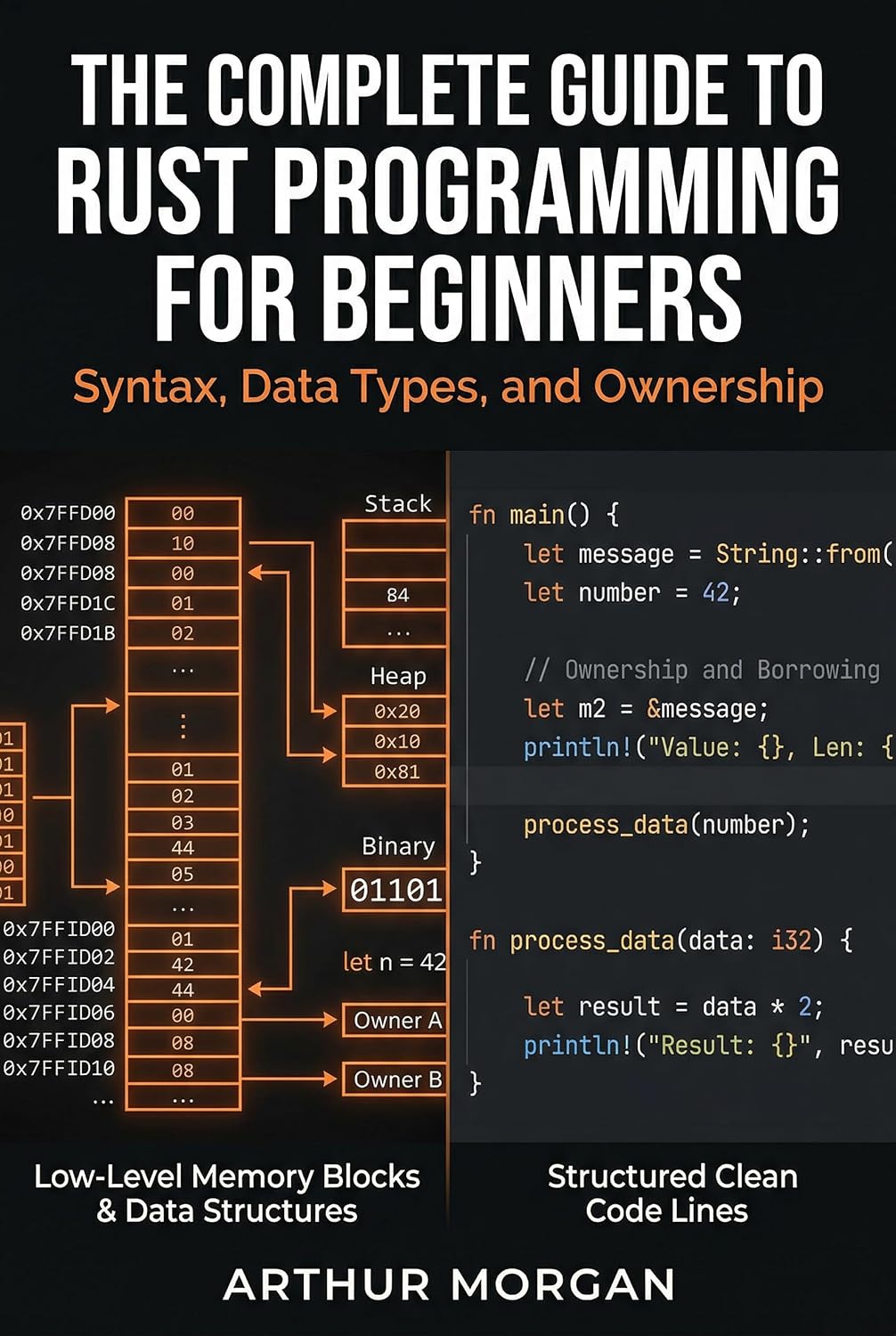This screenshot has height=1336, width=896.
Task: Select the code line println!("Value: {}, Len:
Action: click(x=708, y=747)
